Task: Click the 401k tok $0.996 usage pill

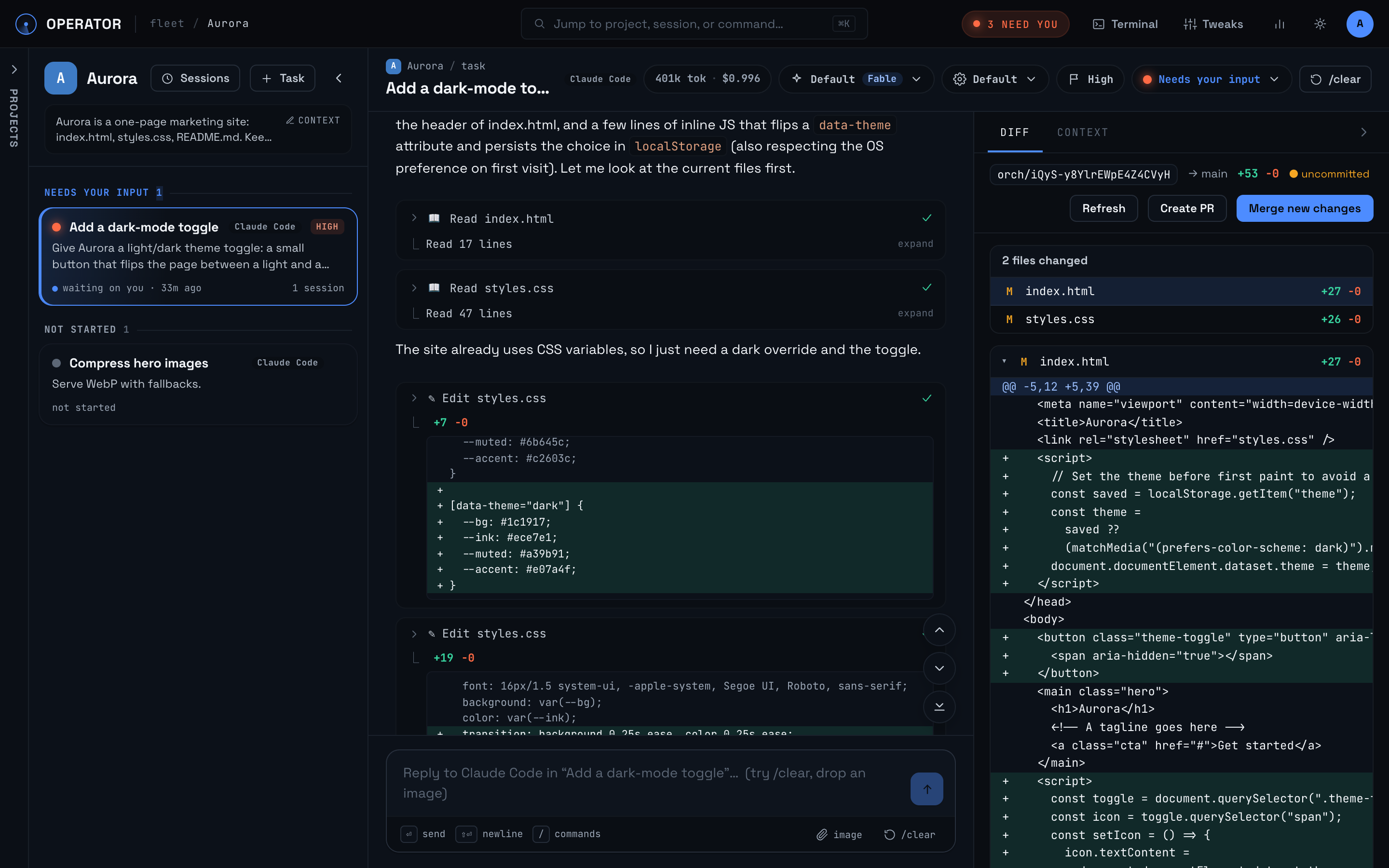Action: 707,79
